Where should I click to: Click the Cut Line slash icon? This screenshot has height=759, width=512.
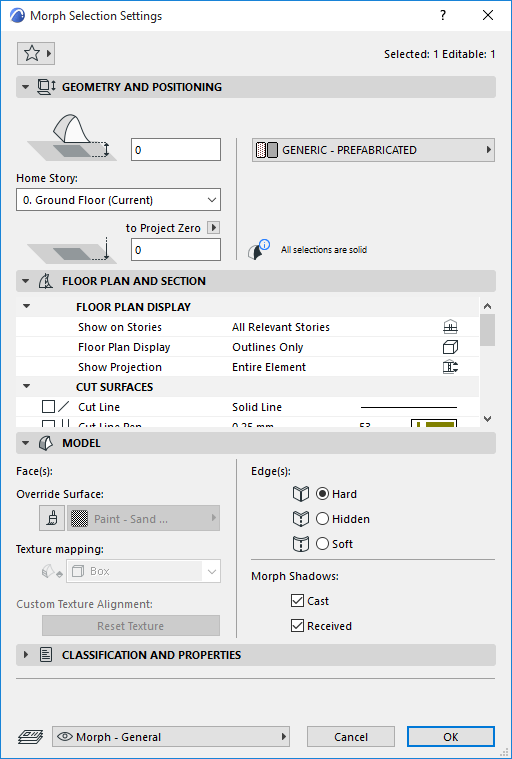tap(64, 407)
